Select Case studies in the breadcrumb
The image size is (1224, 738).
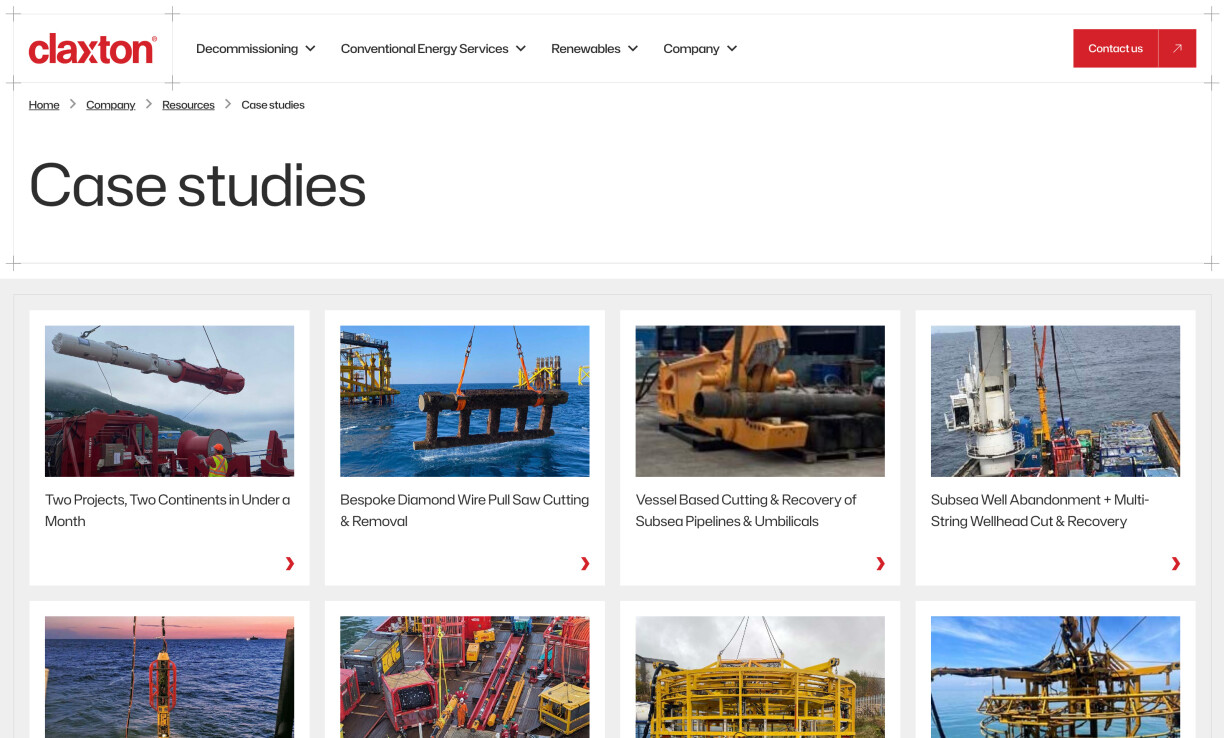point(272,104)
